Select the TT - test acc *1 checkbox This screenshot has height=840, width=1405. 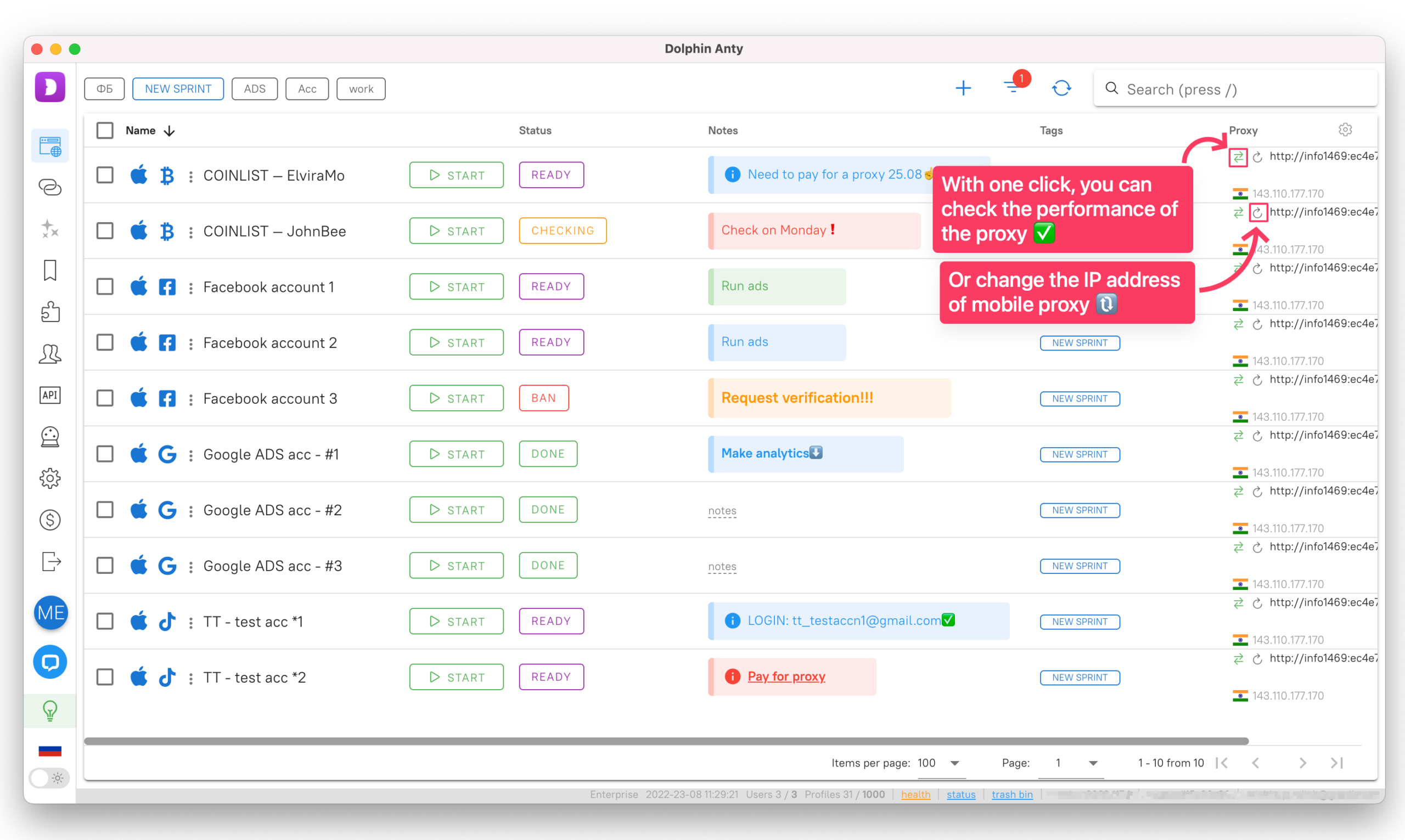coord(105,621)
